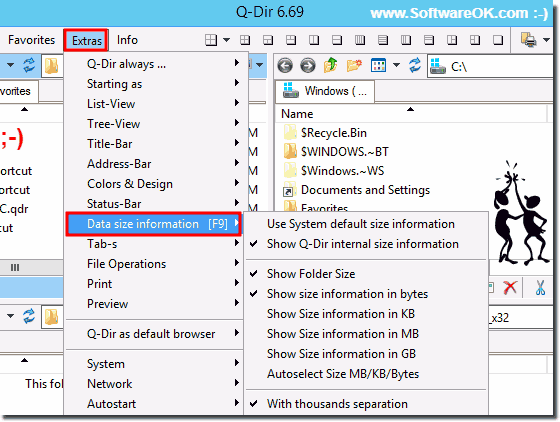Screen dimensions: 560x422
Task: Open Q-Dir as default browser entry
Action: click(x=155, y=334)
